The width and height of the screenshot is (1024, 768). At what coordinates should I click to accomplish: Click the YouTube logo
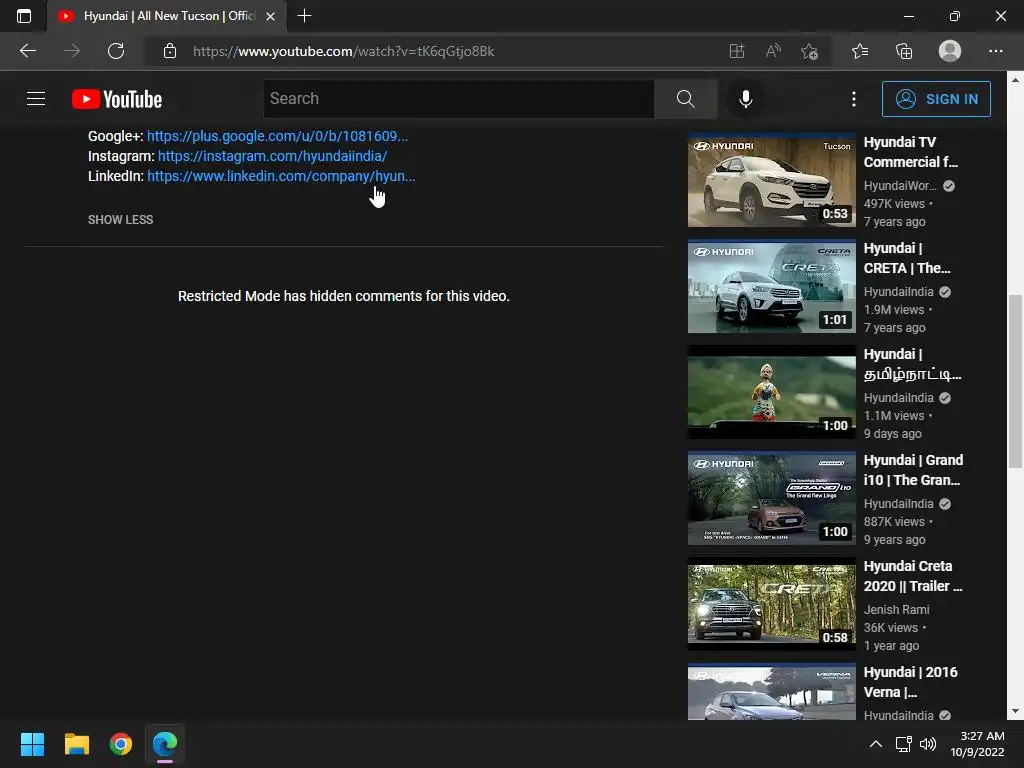click(x=117, y=99)
